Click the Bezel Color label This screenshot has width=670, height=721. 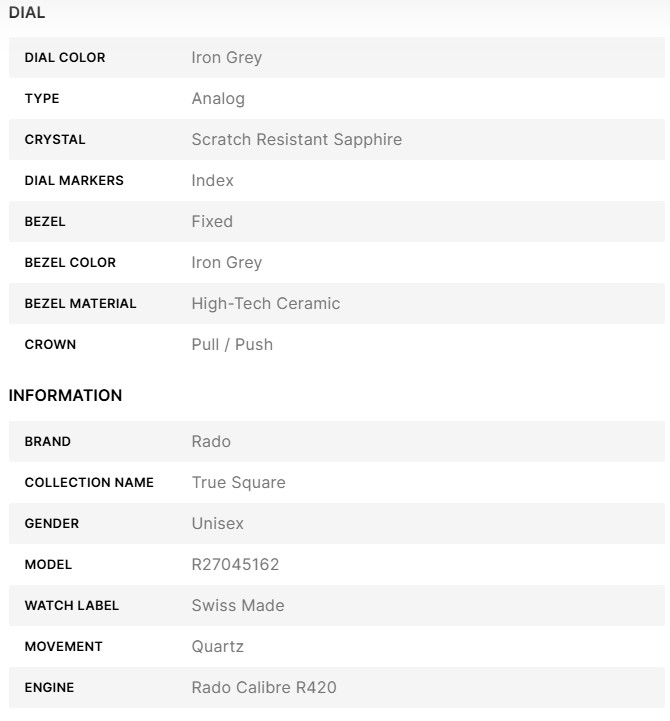[x=70, y=262]
